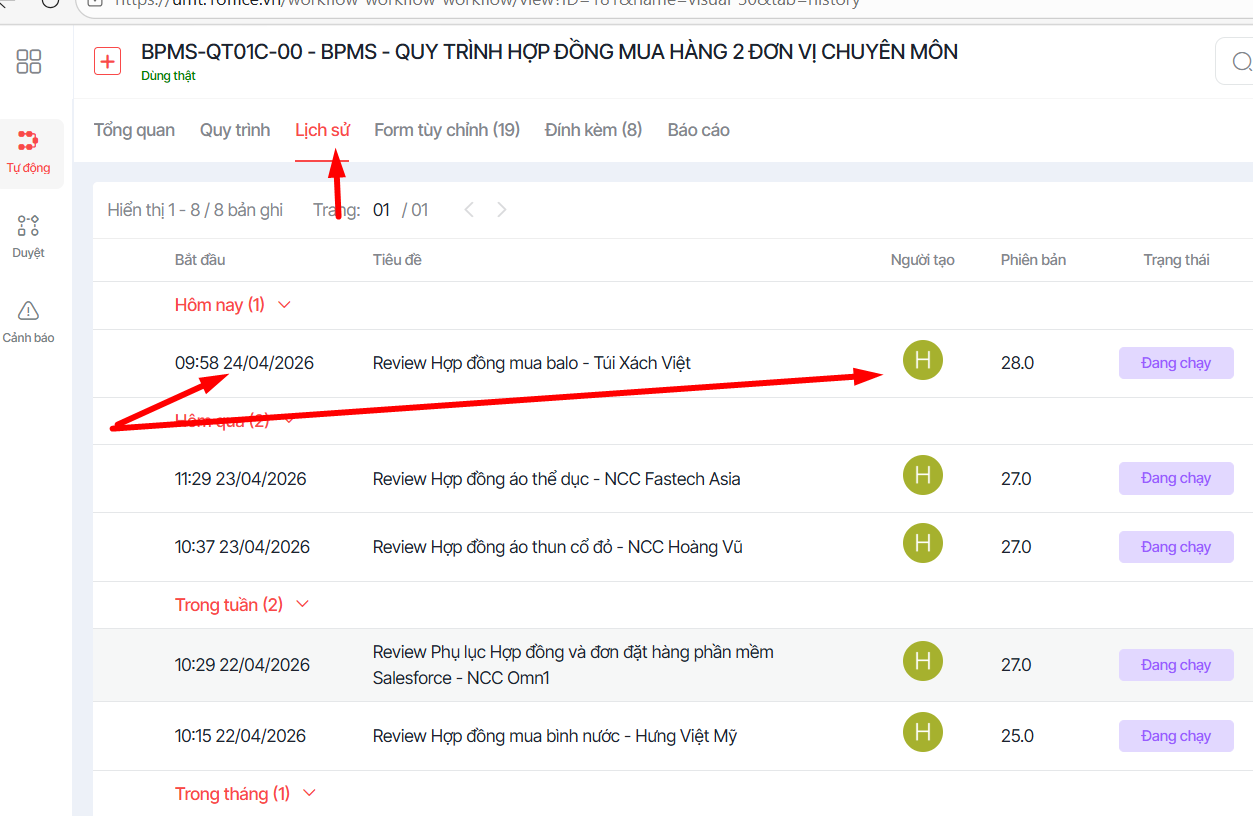Switch to the Form tùy chỉnh tab
Viewport: 1253px width, 816px height.
(447, 130)
